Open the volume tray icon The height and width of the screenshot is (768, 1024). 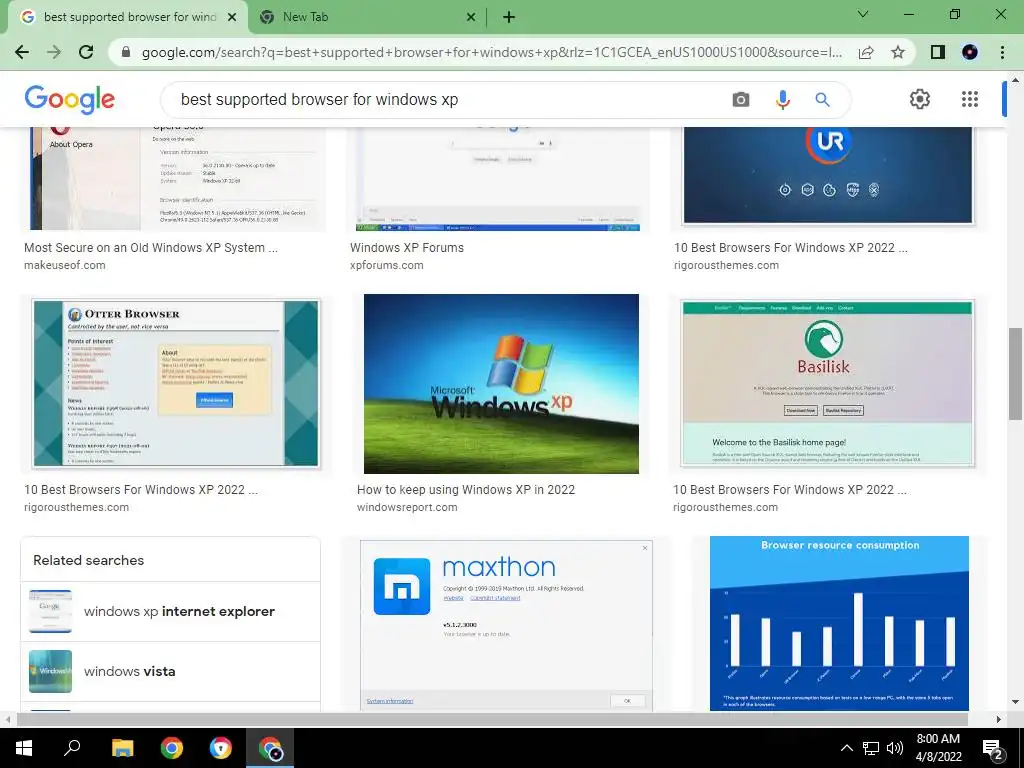coord(895,748)
